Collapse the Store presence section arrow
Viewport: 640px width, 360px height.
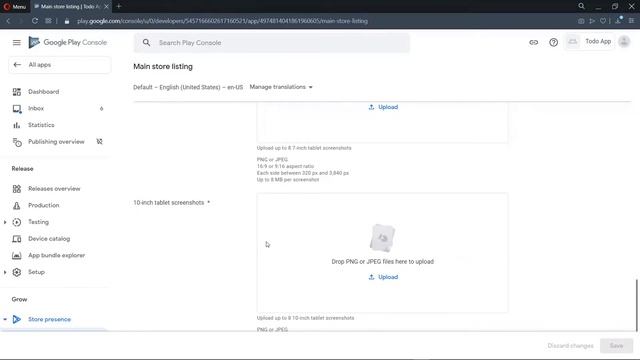(x=5, y=319)
